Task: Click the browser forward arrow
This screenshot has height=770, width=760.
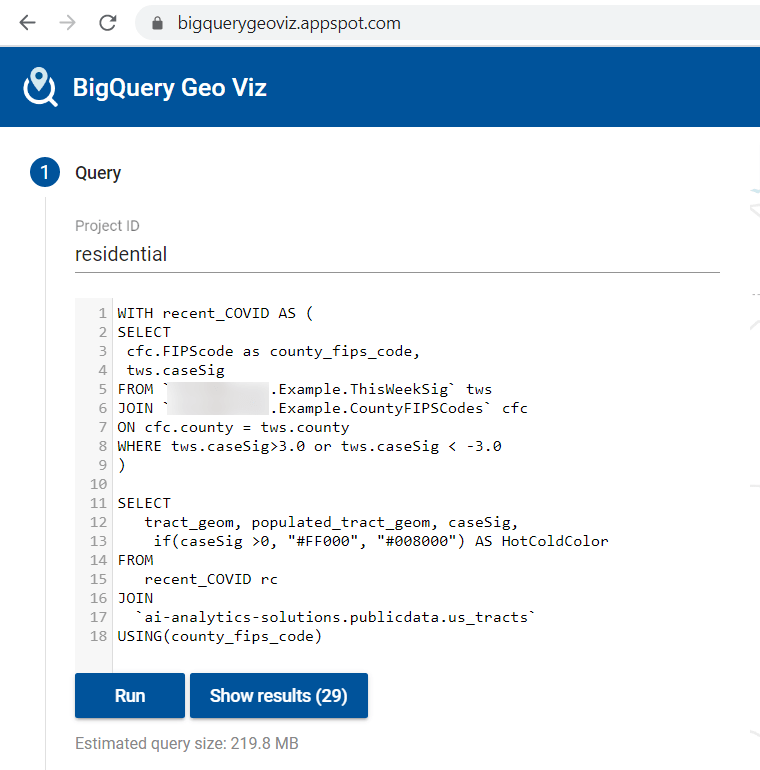Action: pyautogui.click(x=67, y=22)
